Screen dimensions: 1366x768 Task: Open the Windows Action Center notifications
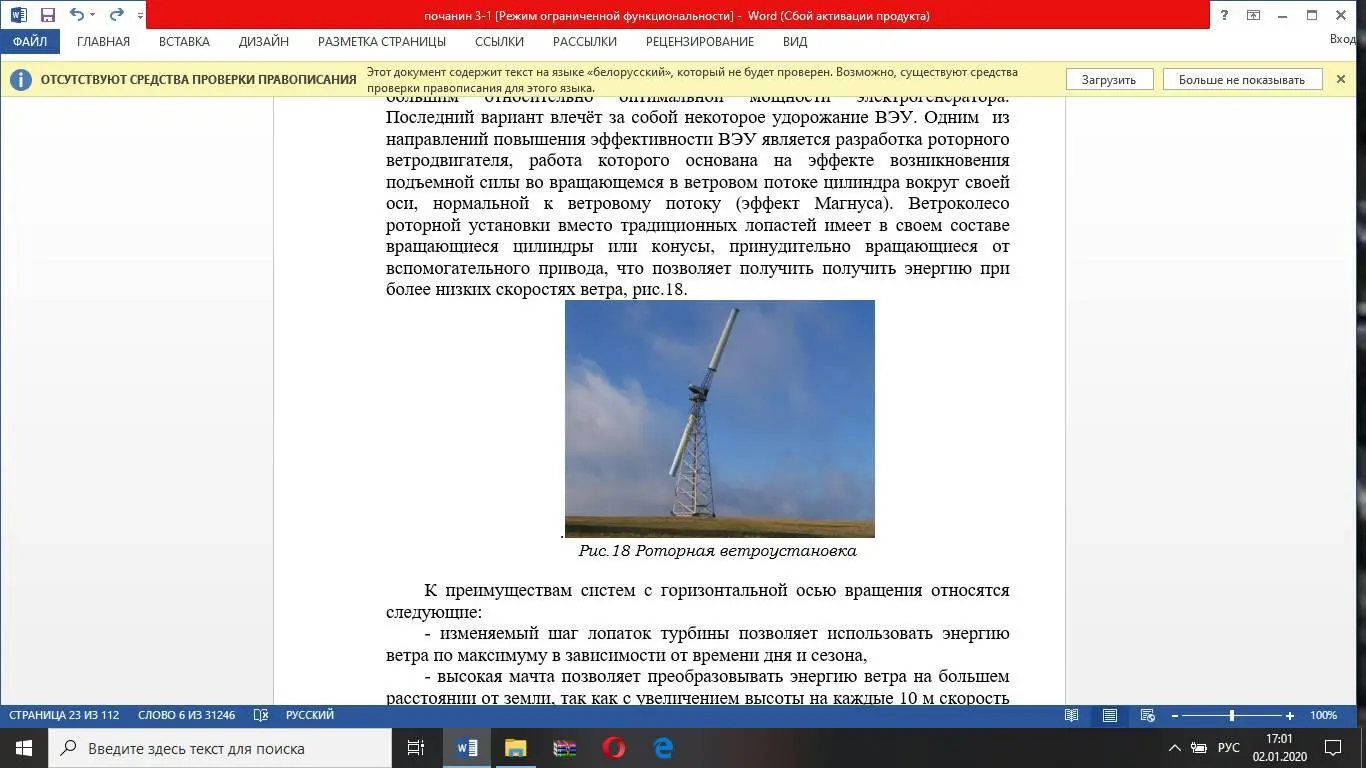(1333, 748)
